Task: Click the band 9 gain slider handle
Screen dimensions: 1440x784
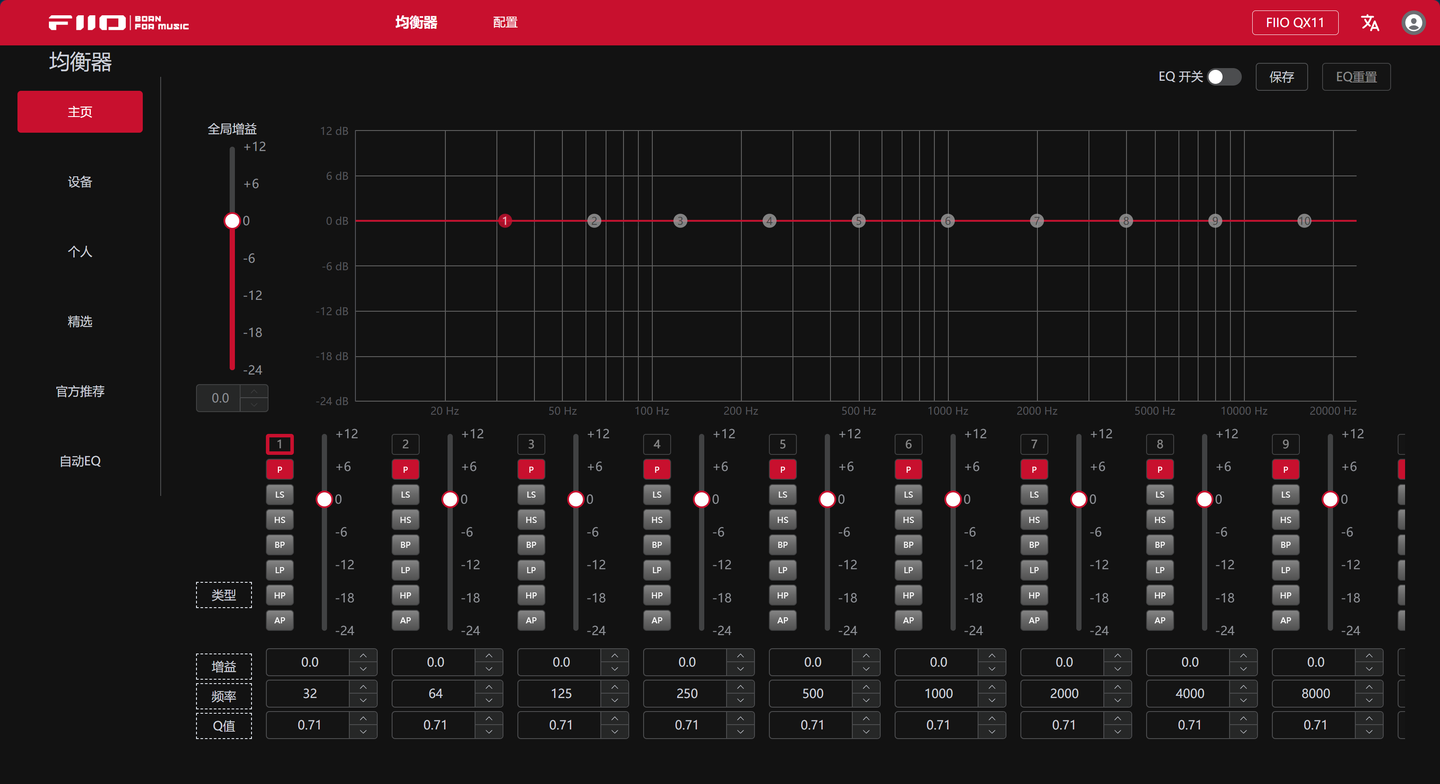Action: click(x=1330, y=499)
